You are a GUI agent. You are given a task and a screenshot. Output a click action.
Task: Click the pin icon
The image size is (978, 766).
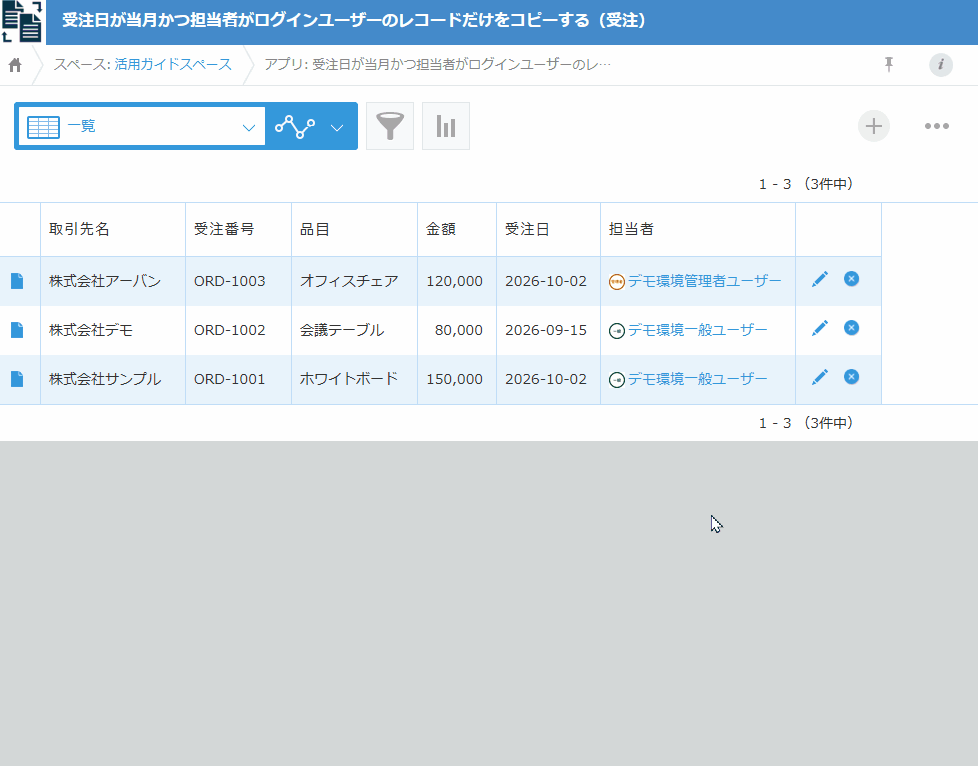(889, 64)
